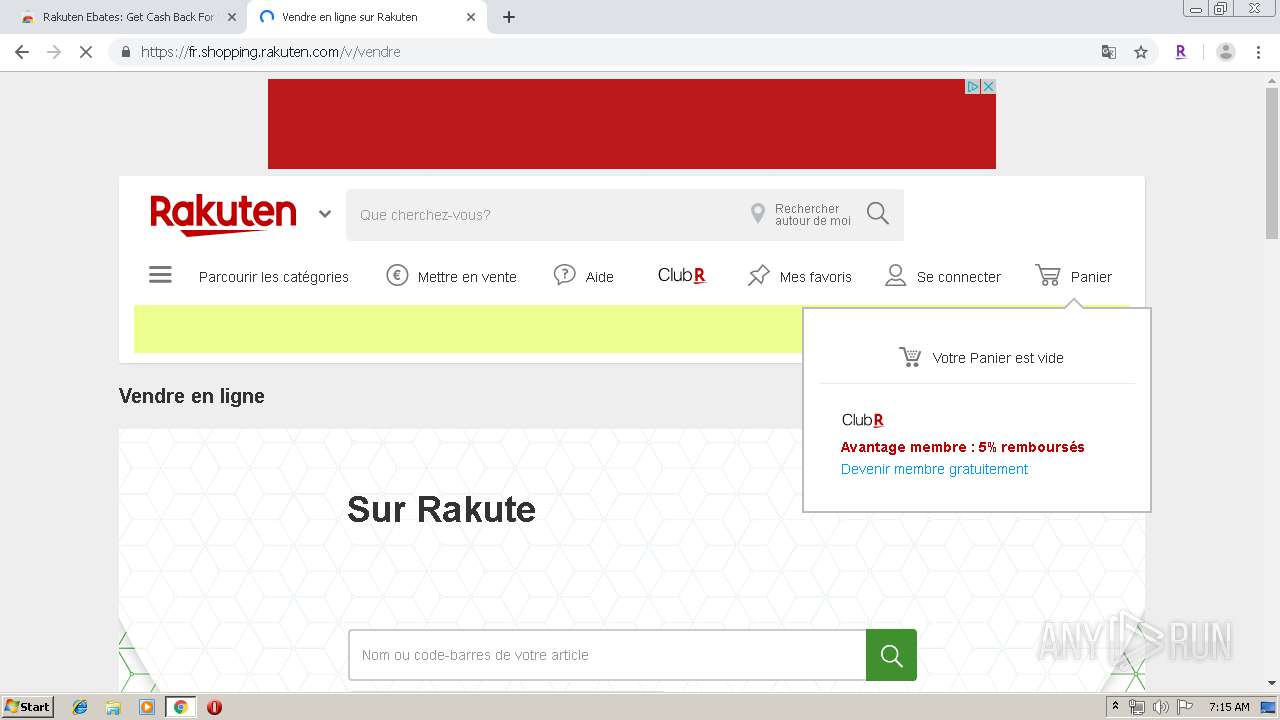Go back in browser history

point(22,52)
